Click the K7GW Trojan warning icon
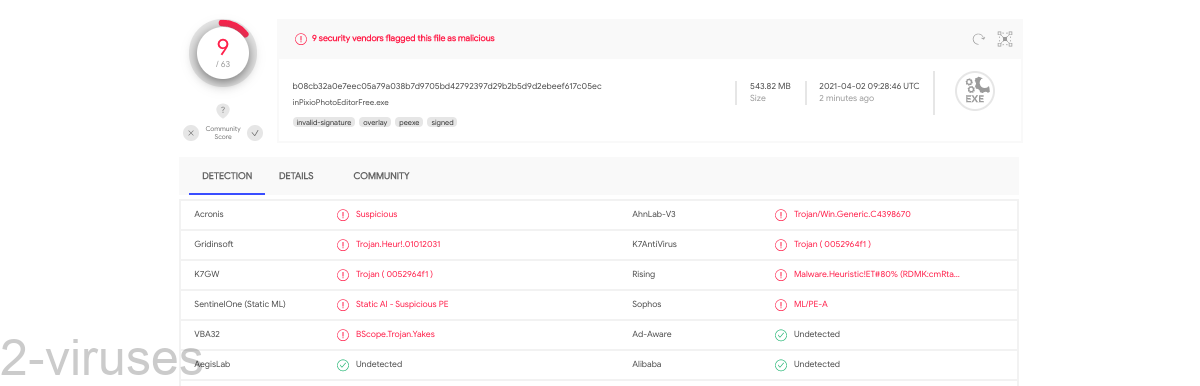 coord(343,274)
